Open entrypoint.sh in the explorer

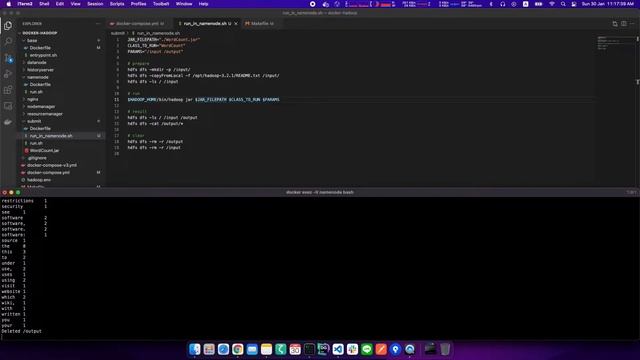click(x=43, y=55)
